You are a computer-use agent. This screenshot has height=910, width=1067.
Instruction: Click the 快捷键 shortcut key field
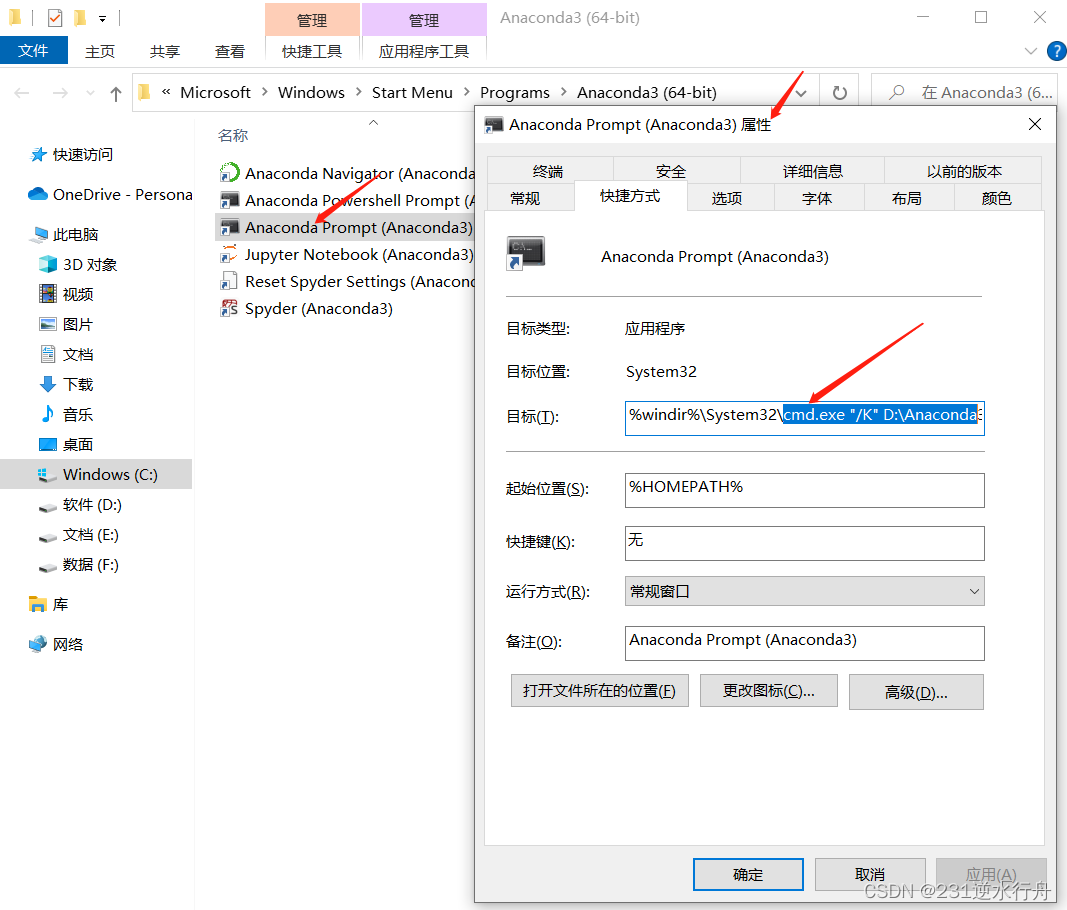pos(804,543)
